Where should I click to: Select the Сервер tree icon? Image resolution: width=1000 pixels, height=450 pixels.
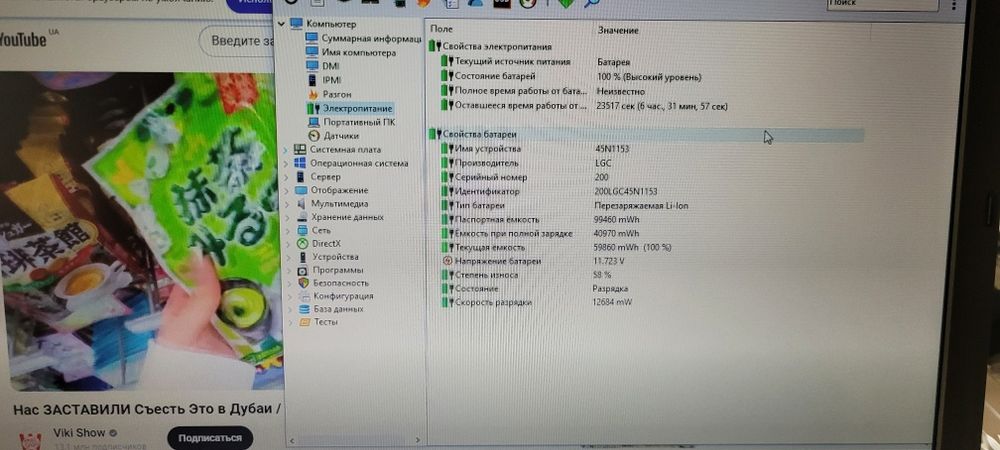[300, 177]
